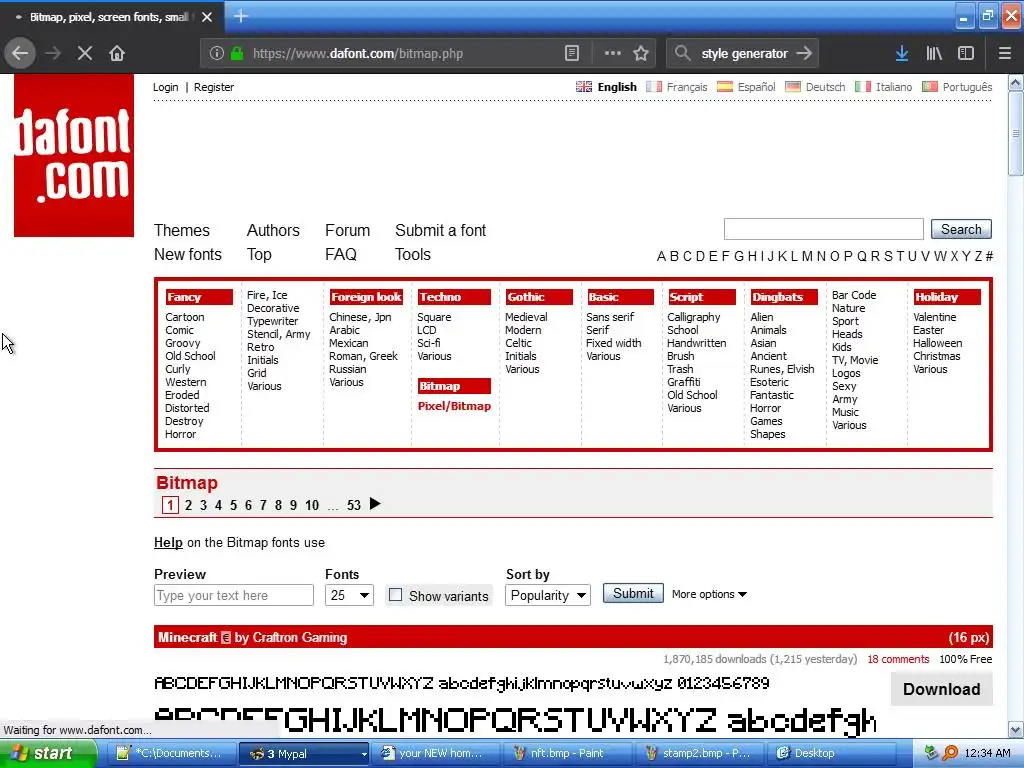Screen dimensions: 1024x768
Task: Download the Minecraft font
Action: 942,689
